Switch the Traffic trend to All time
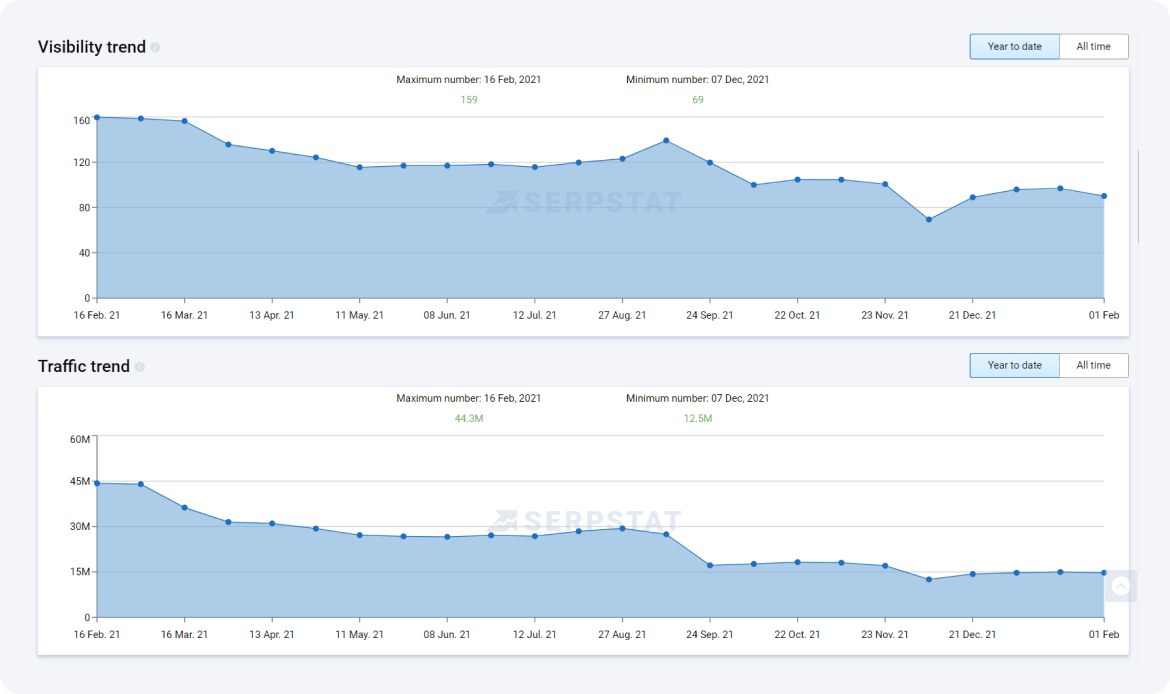This screenshot has height=694, width=1170. point(1094,365)
